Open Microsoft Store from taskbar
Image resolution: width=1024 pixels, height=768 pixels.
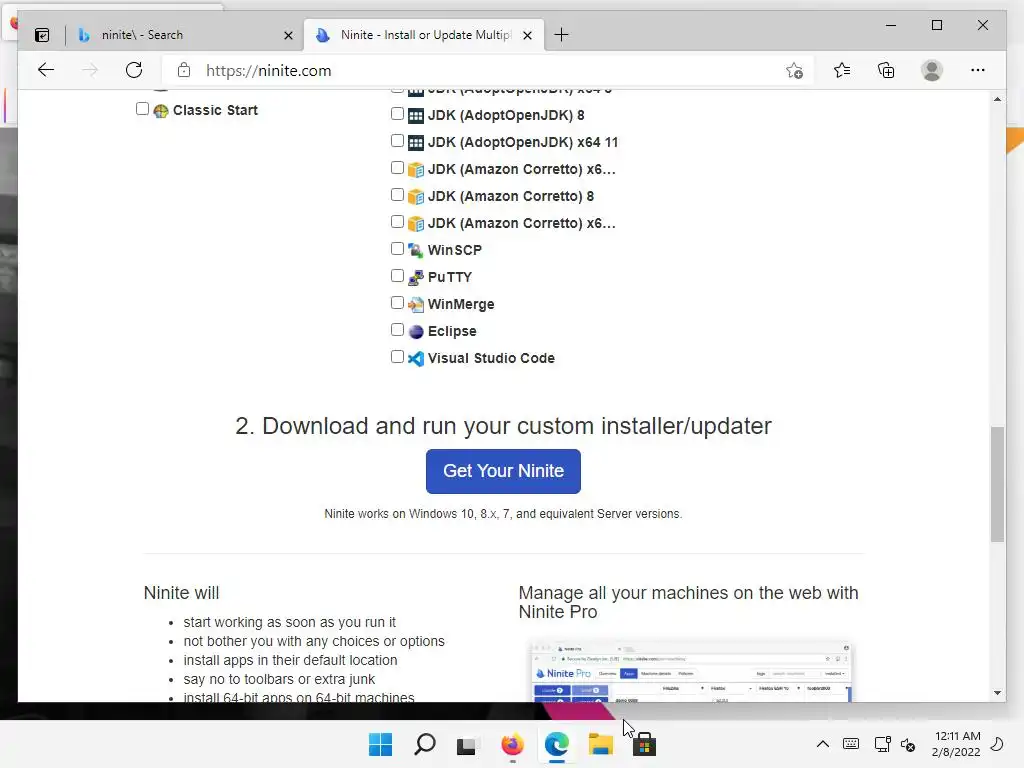[645, 744]
